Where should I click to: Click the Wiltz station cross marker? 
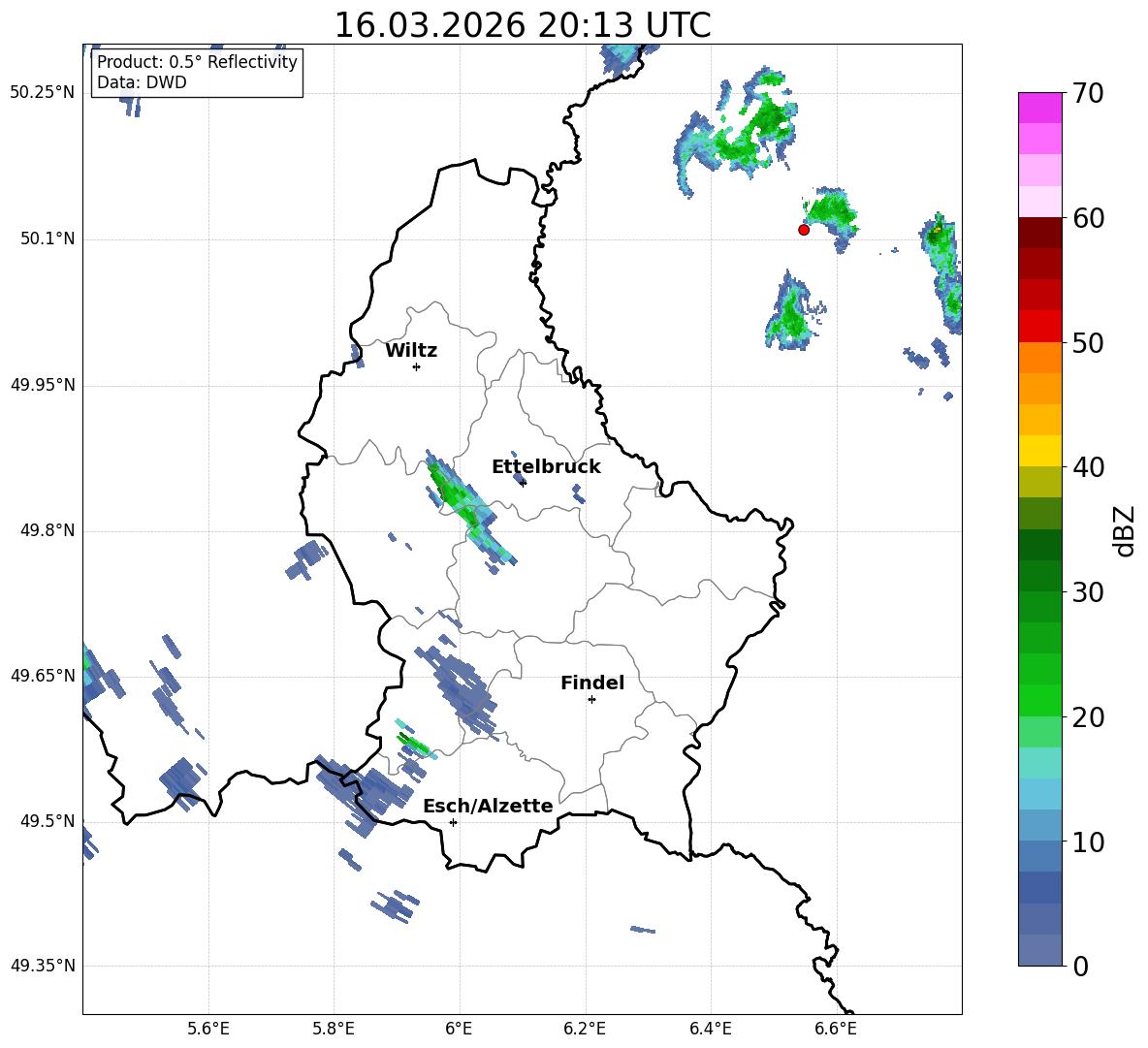click(x=417, y=366)
